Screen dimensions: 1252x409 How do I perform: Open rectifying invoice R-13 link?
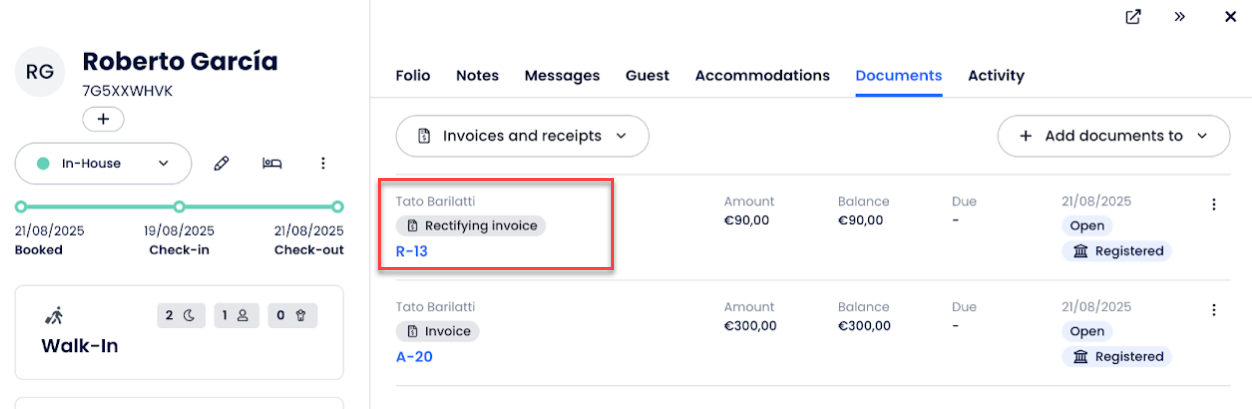412,251
